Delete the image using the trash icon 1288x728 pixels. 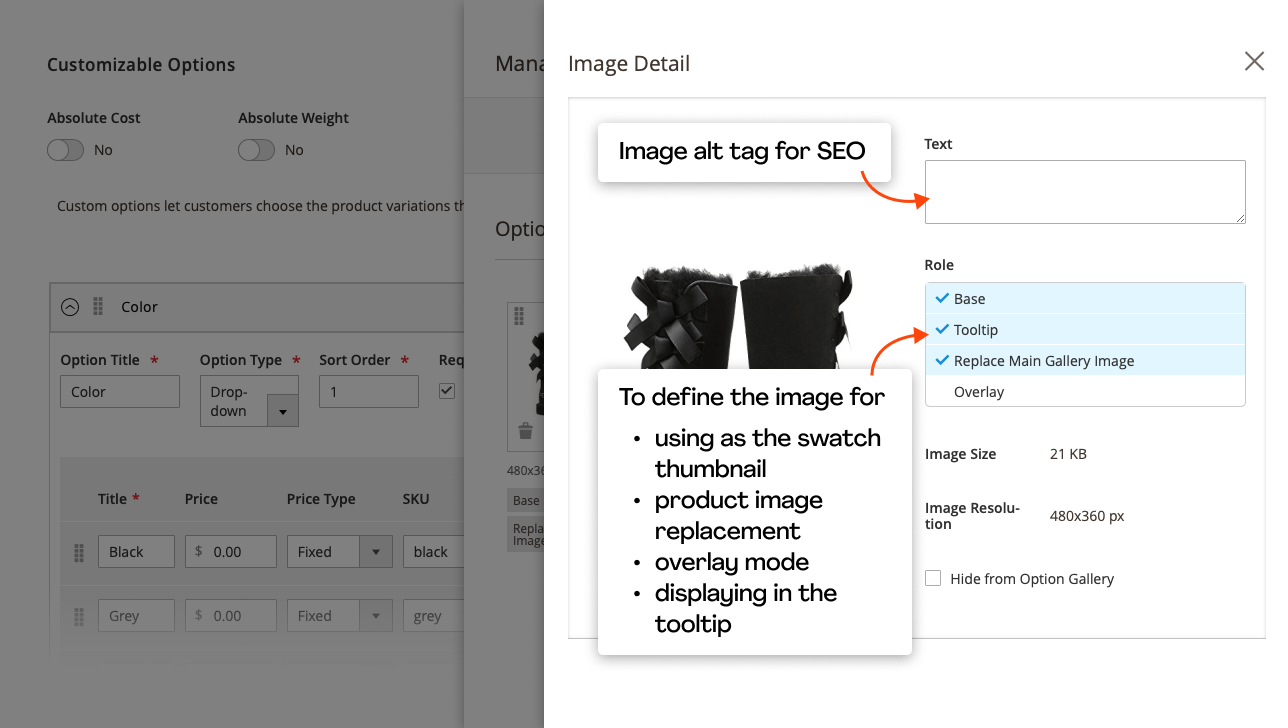524,430
